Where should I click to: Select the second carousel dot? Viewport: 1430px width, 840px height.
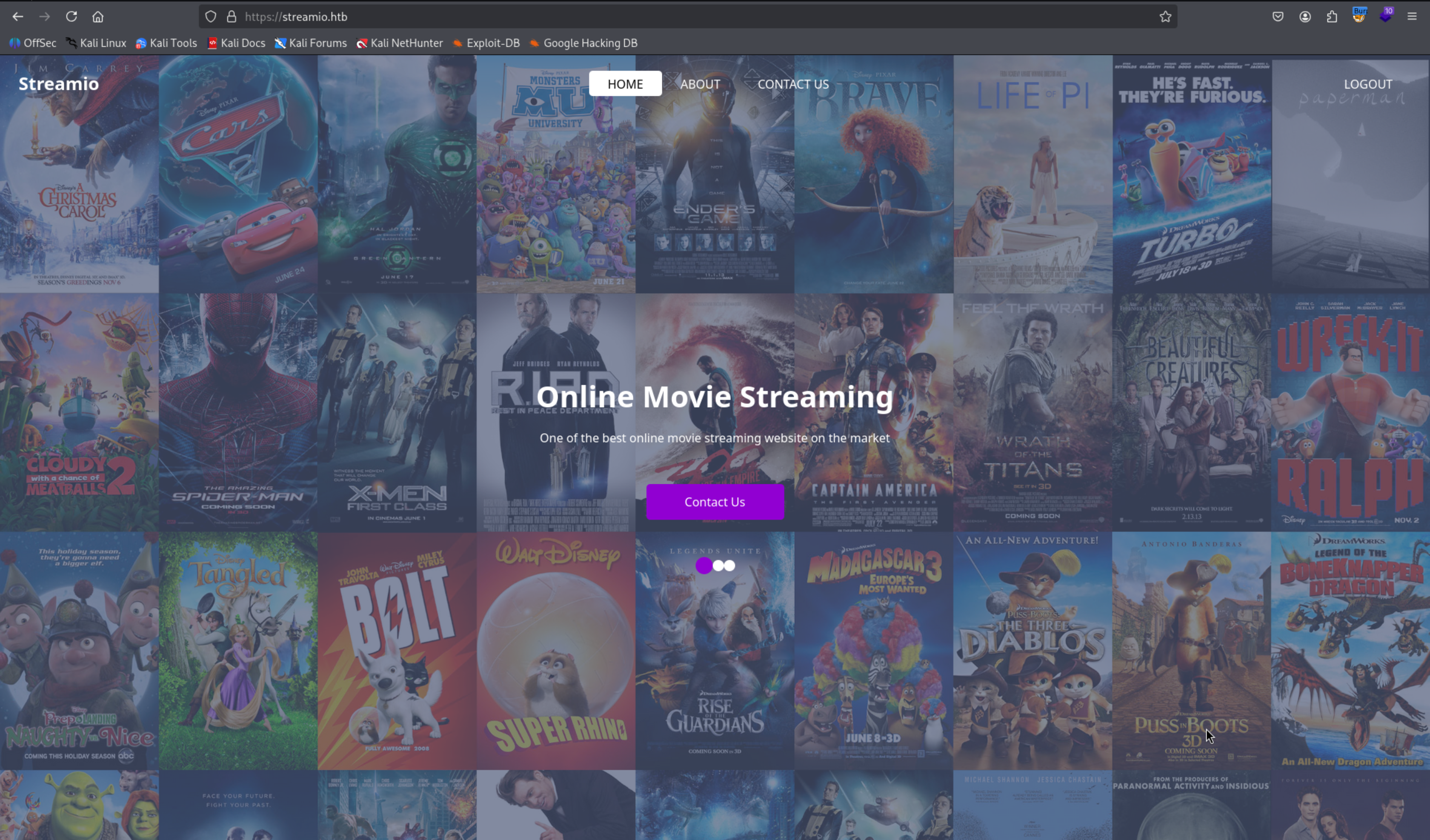click(x=718, y=565)
